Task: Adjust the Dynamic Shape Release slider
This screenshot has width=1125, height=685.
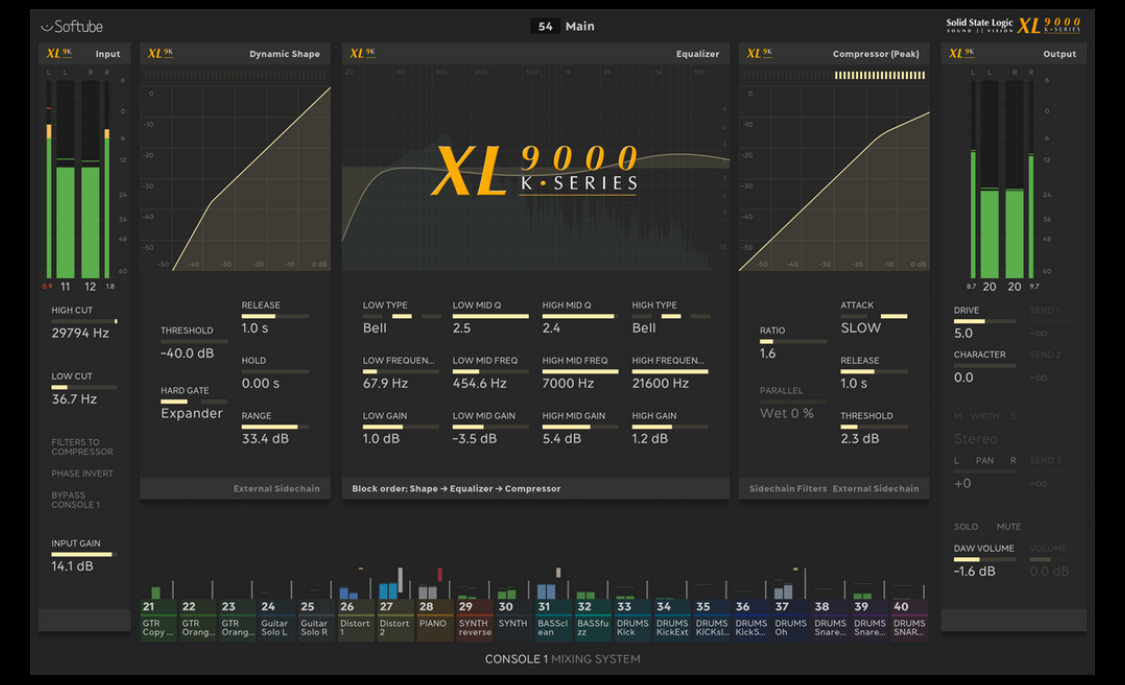Action: (x=275, y=316)
